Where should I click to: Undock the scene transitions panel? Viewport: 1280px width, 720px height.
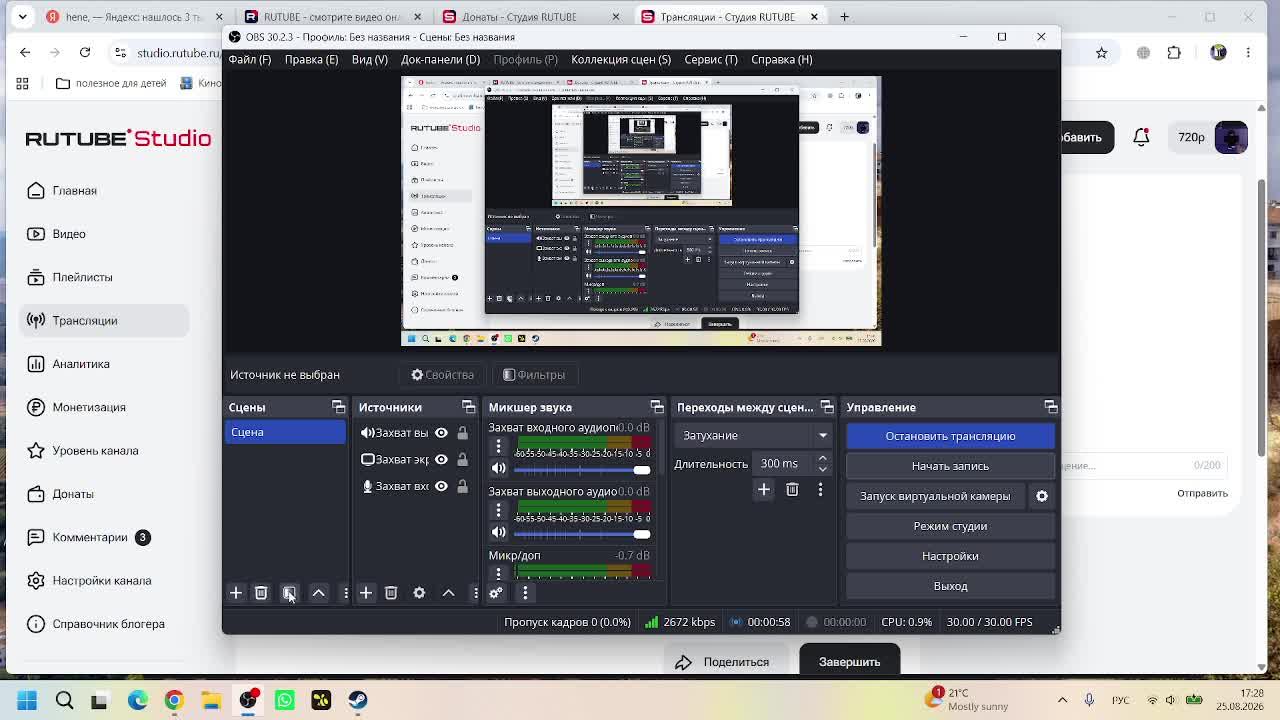[x=827, y=407]
